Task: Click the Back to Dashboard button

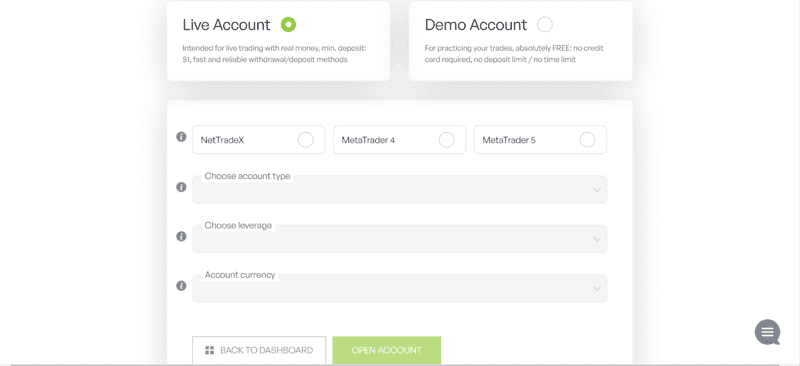Action: click(x=259, y=350)
